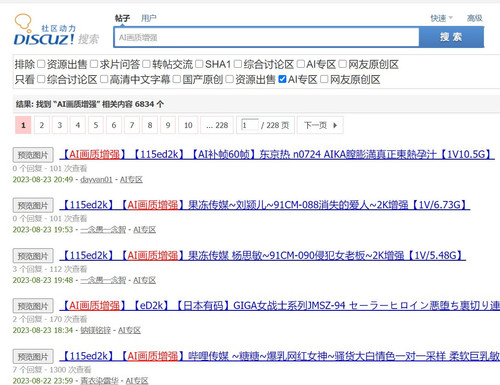The height and width of the screenshot is (385, 500).
Task: Open the author link on the 23:59 post
Action: [99, 381]
